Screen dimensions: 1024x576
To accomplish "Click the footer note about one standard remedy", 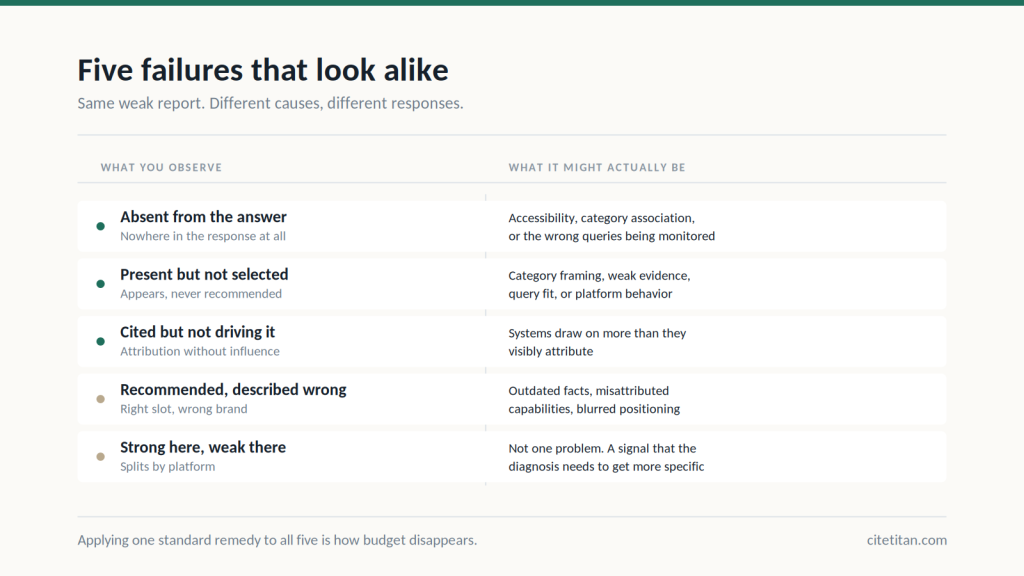I will pos(277,540).
